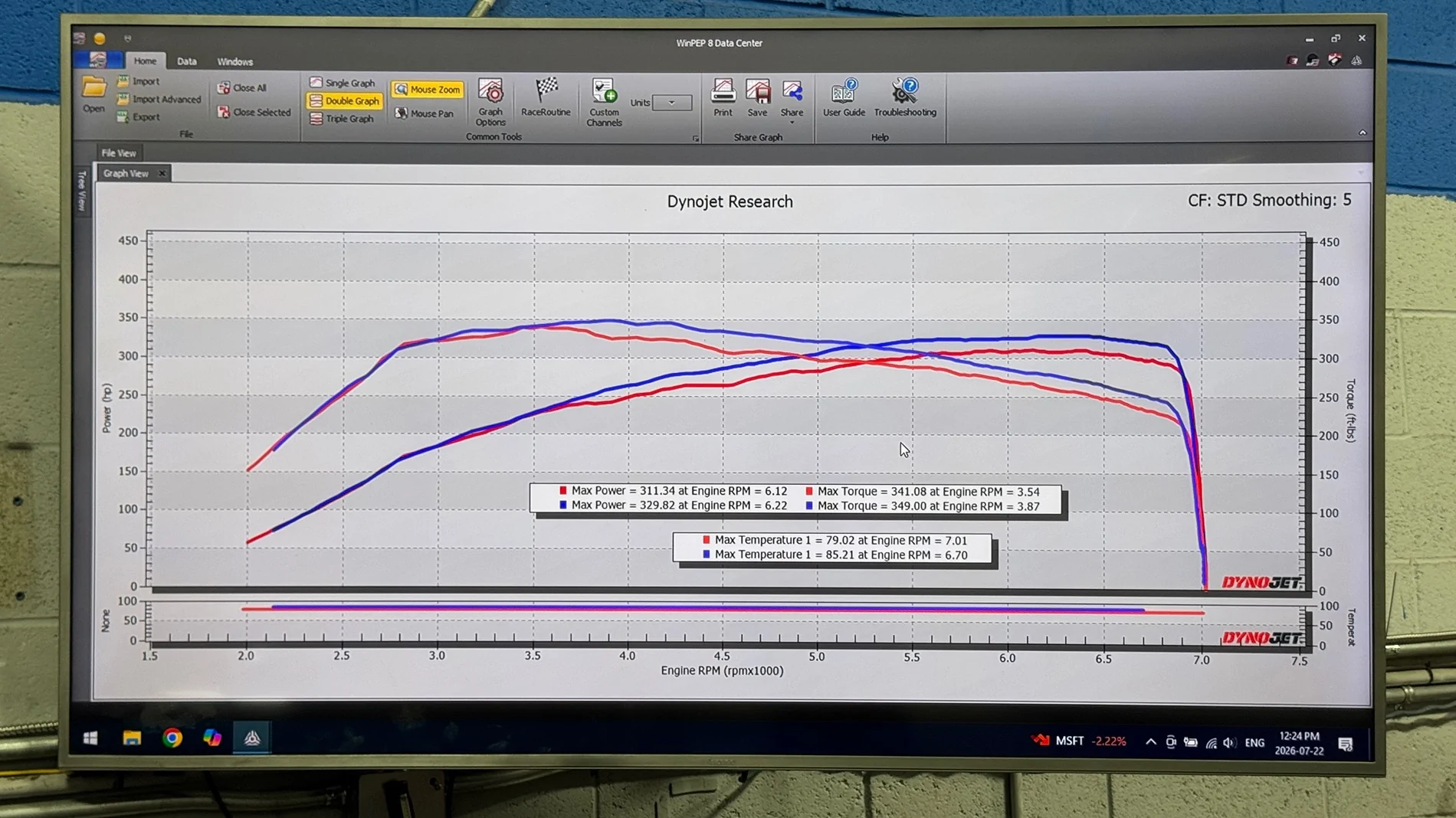Share the graph using Share icon
1456x818 pixels.
point(792,99)
